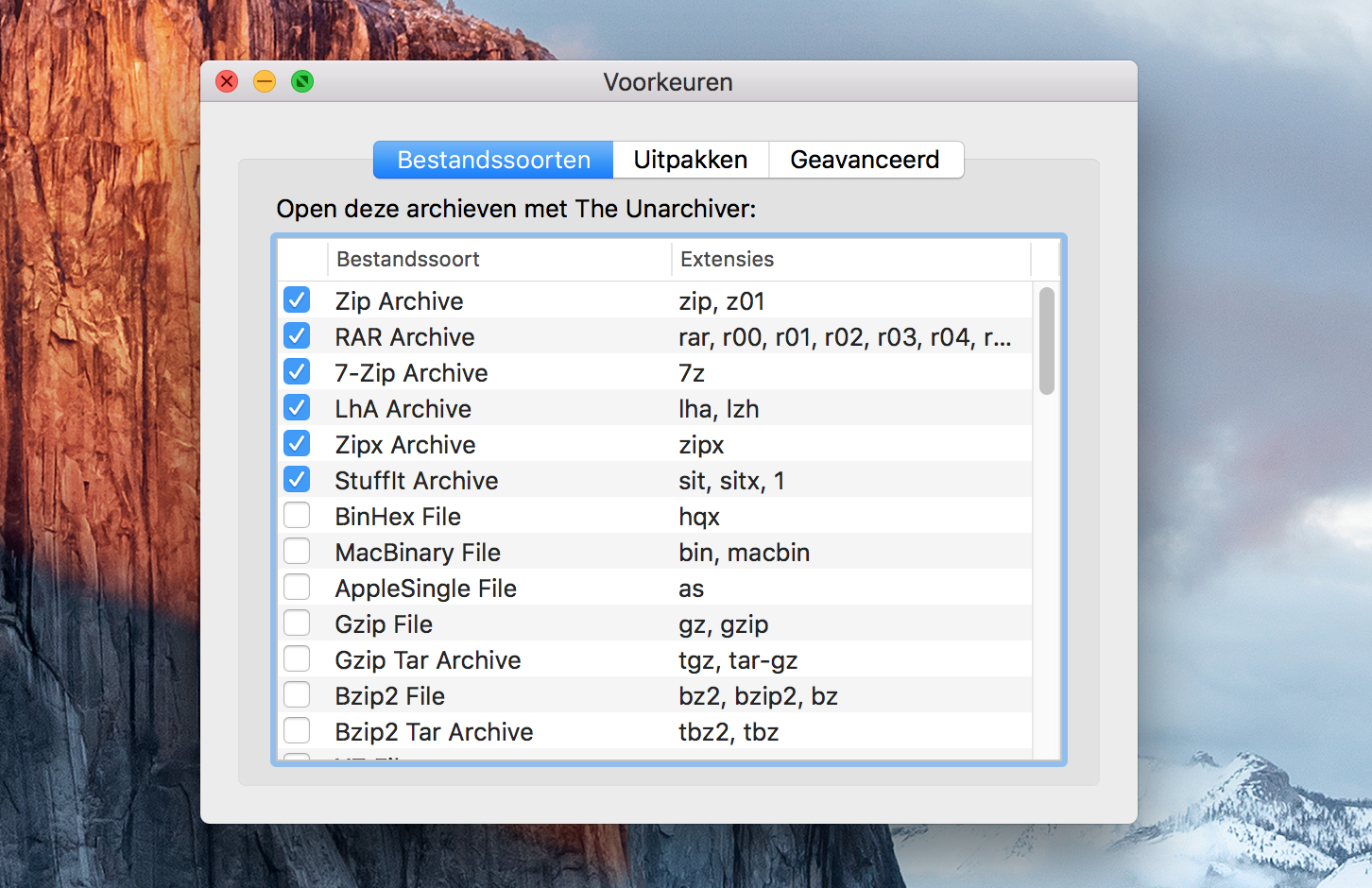1372x888 pixels.
Task: Enable the BinHex File checkbox
Action: (297, 516)
